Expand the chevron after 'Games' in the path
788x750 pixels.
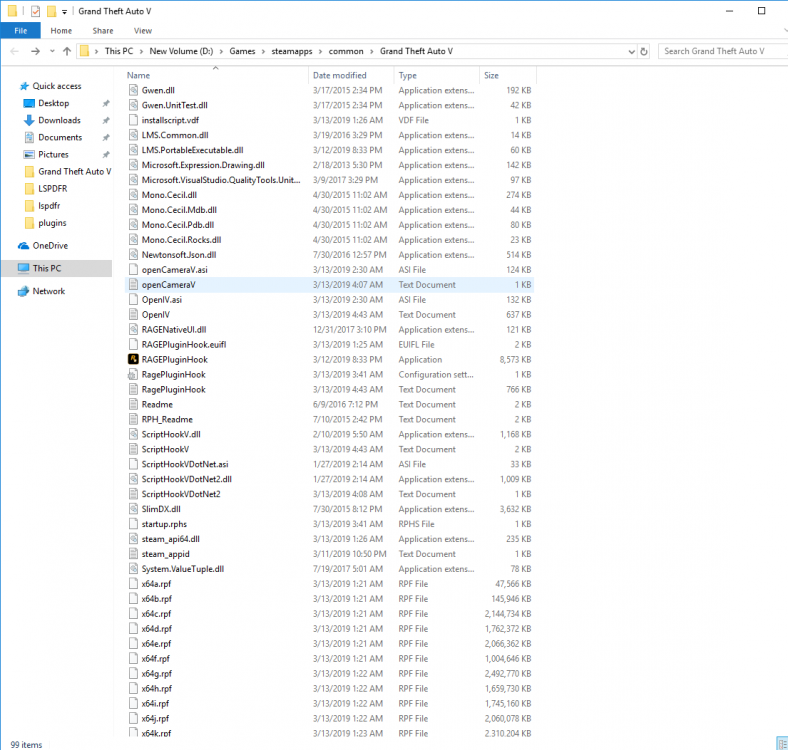click(x=263, y=51)
